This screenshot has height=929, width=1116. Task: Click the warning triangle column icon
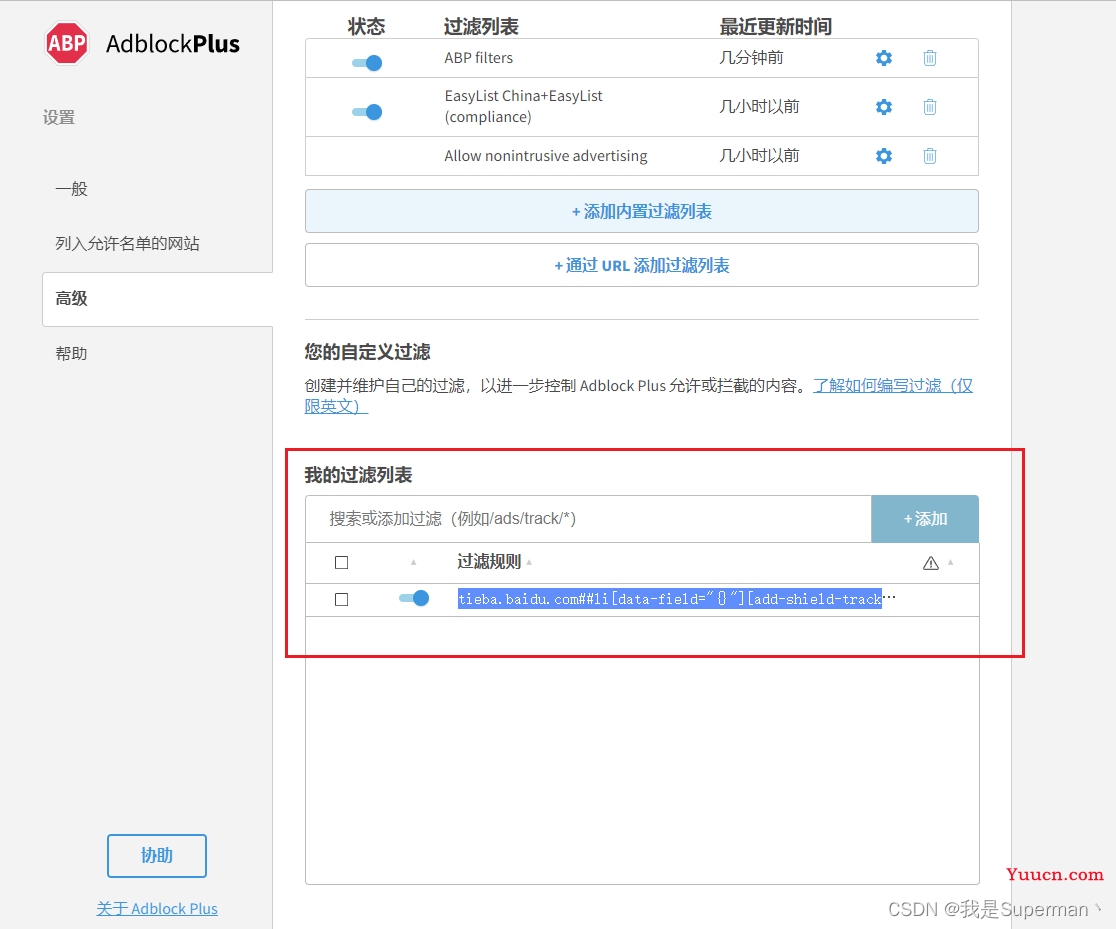930,563
